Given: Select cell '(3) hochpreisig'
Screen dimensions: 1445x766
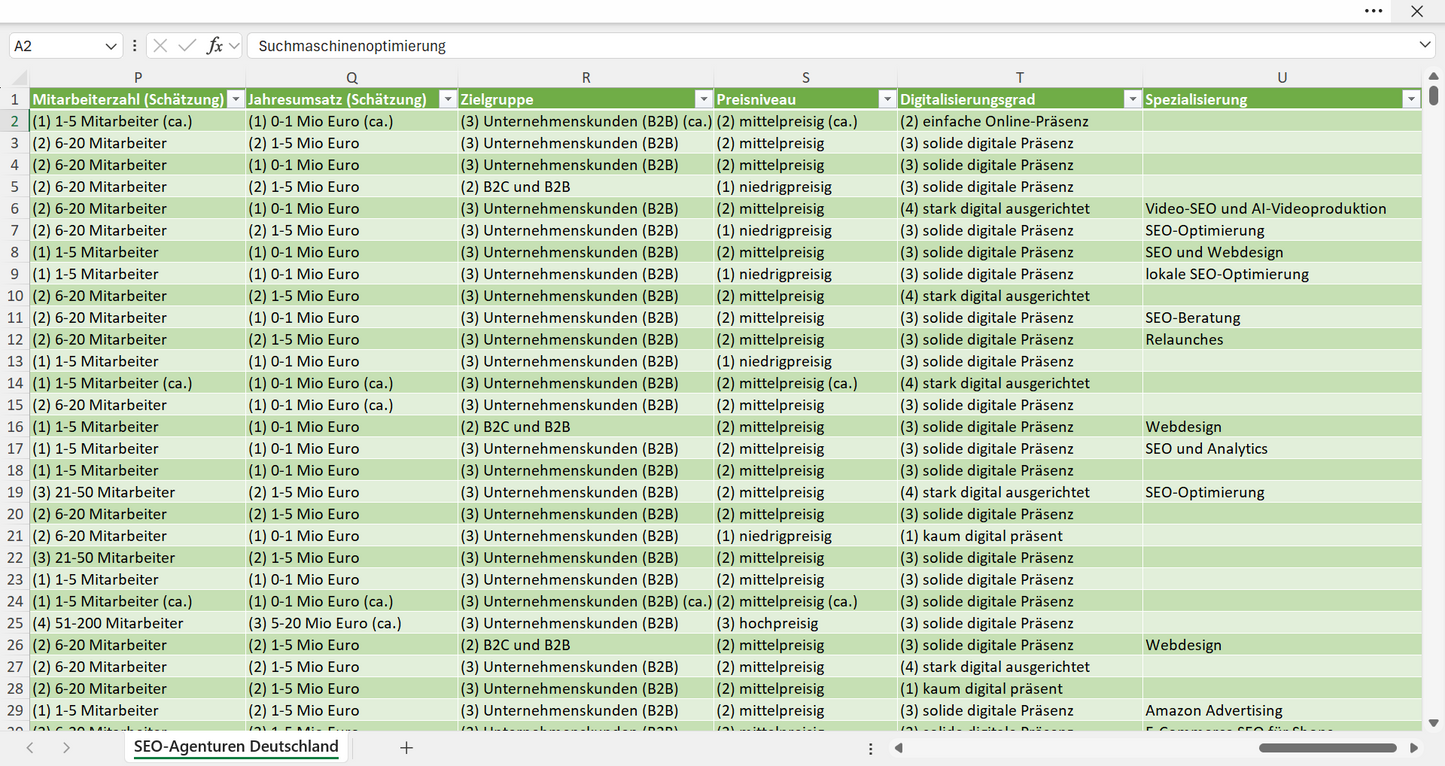Looking at the screenshot, I should click(x=806, y=623).
